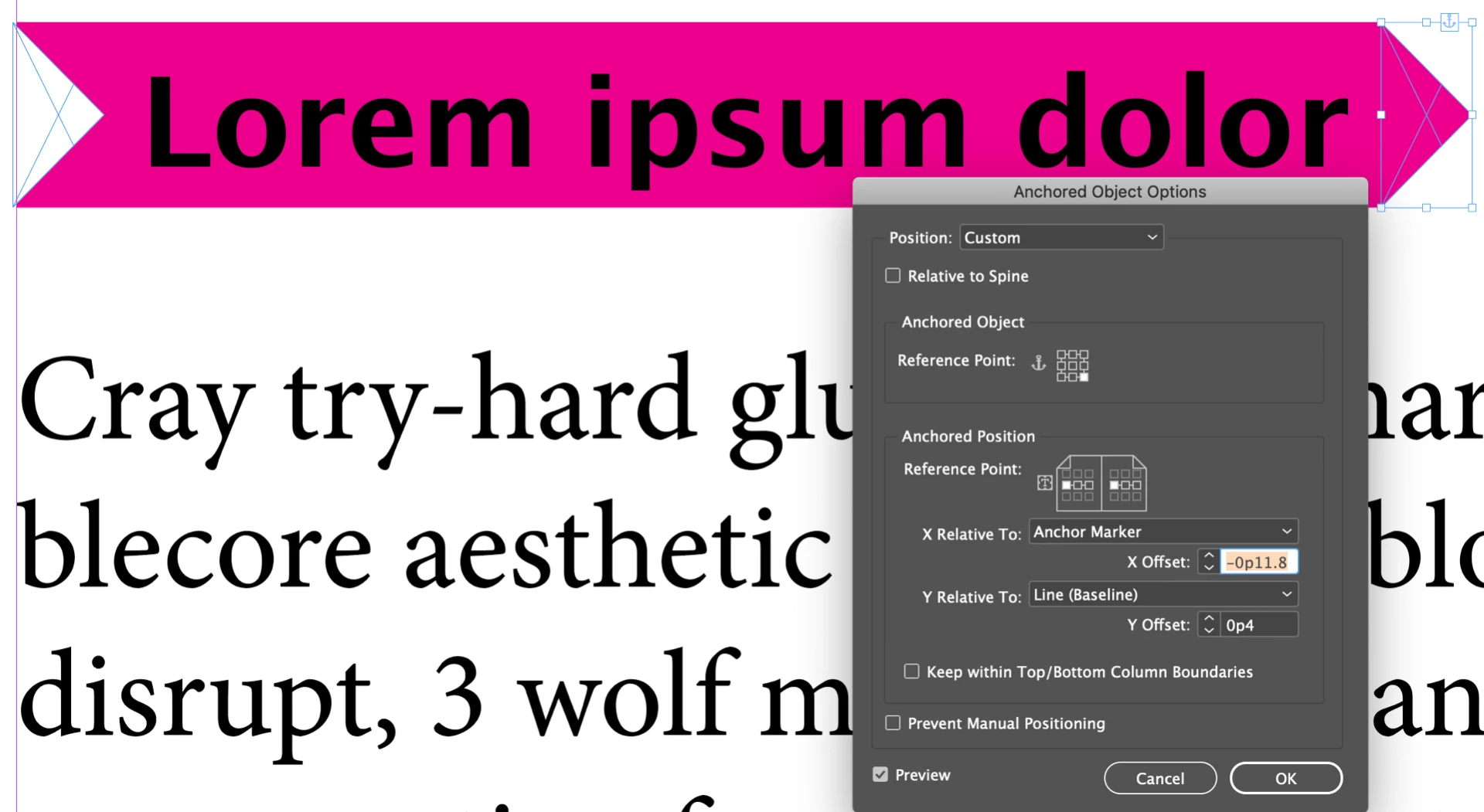Select left page's center-middle Anchored Position point
Viewport: 1484px width, 812px height.
click(1077, 485)
